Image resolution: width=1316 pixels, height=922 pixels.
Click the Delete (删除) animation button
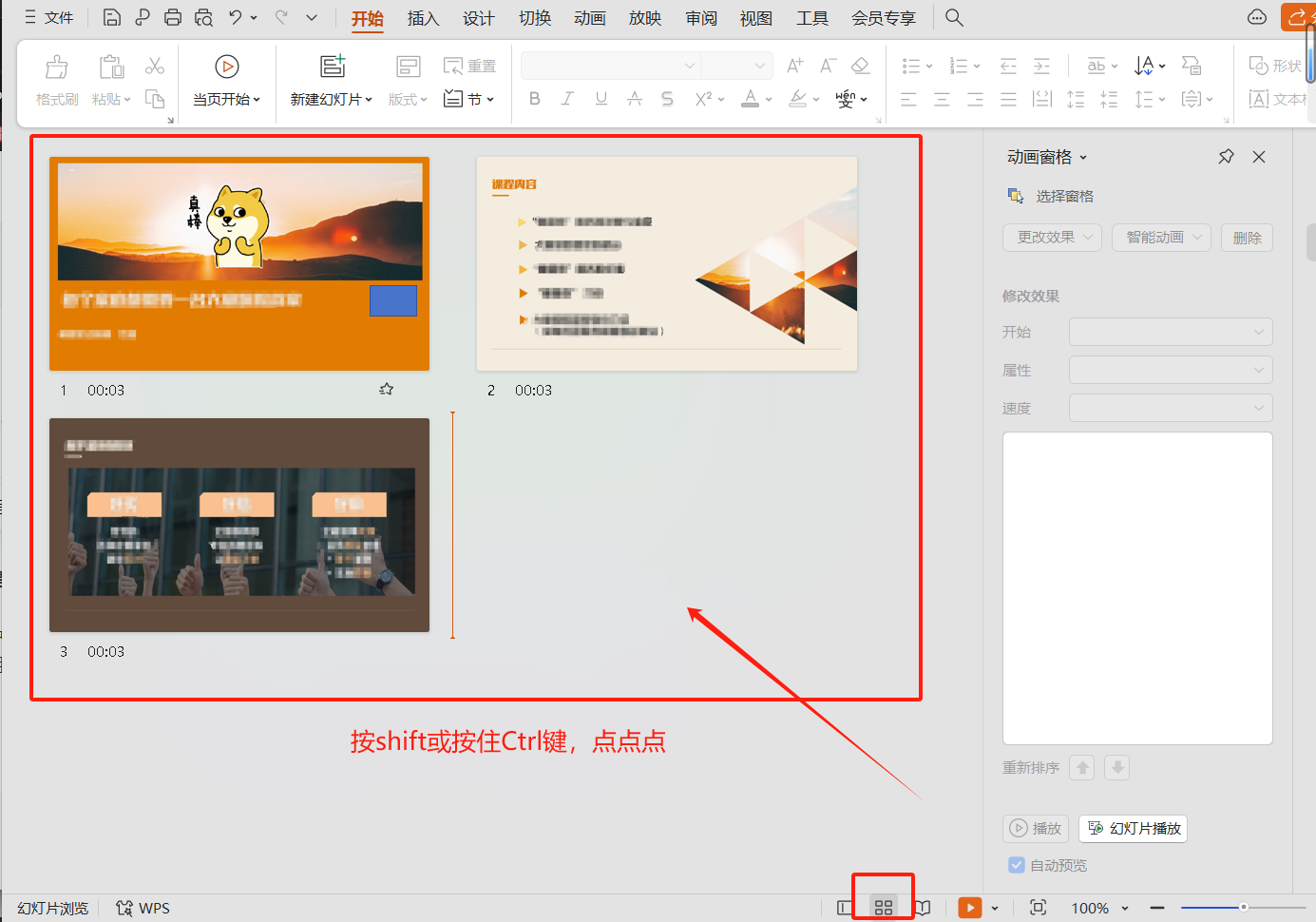point(1247,238)
